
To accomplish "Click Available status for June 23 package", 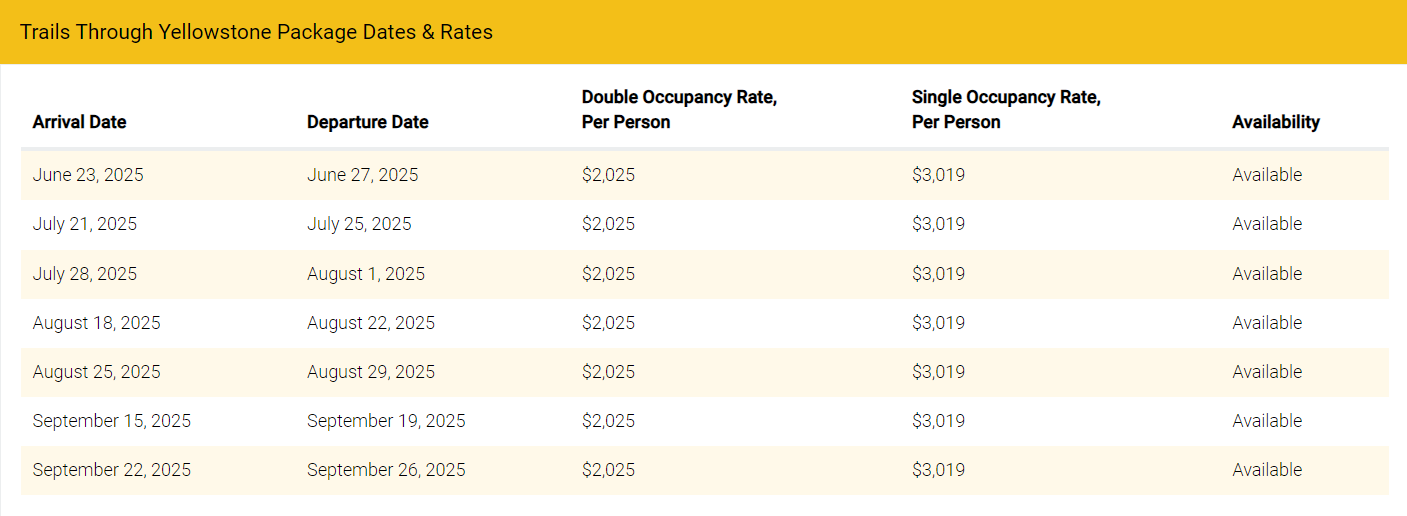I will click(1267, 175).
